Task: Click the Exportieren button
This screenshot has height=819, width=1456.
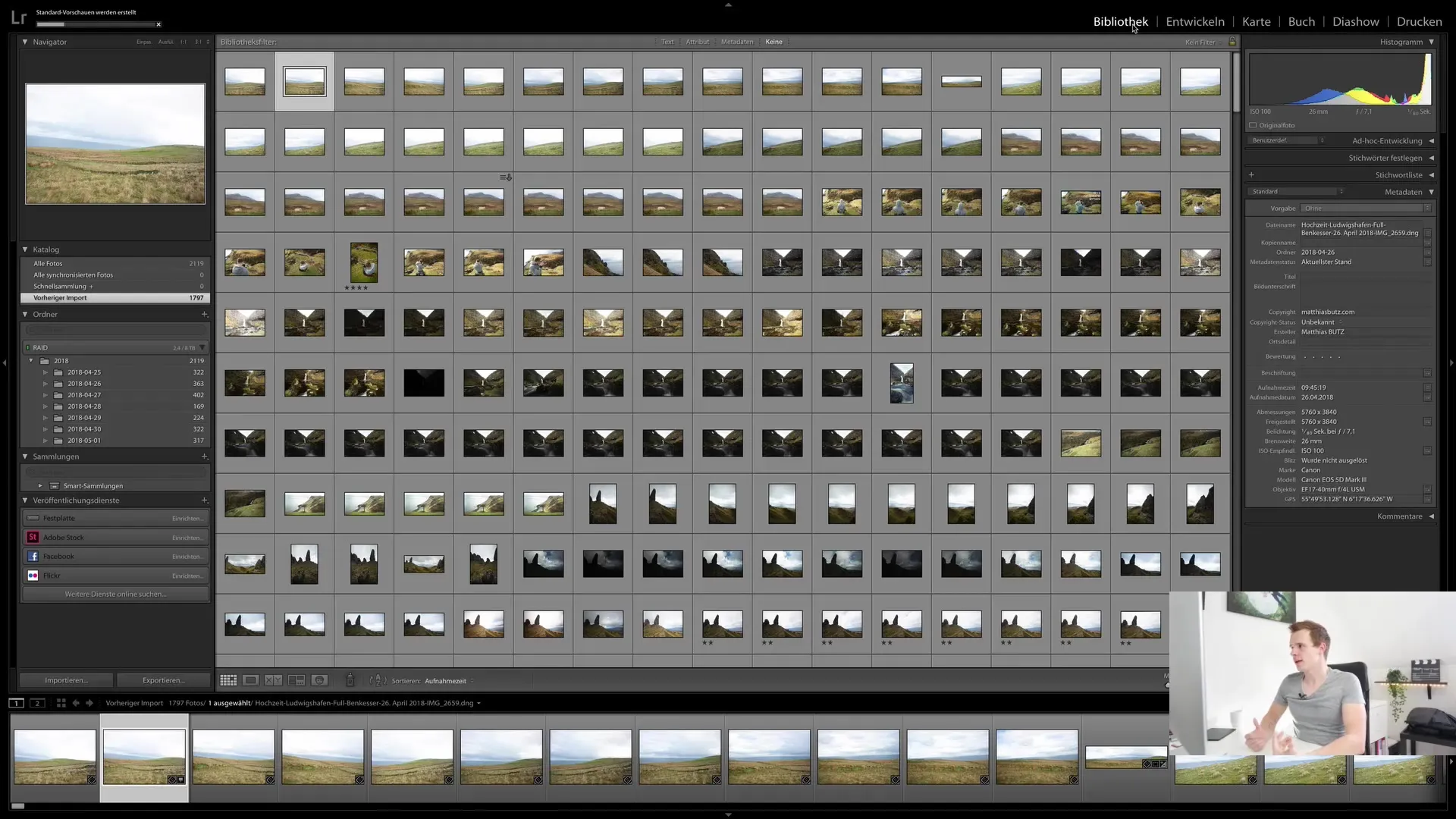Action: tap(163, 680)
